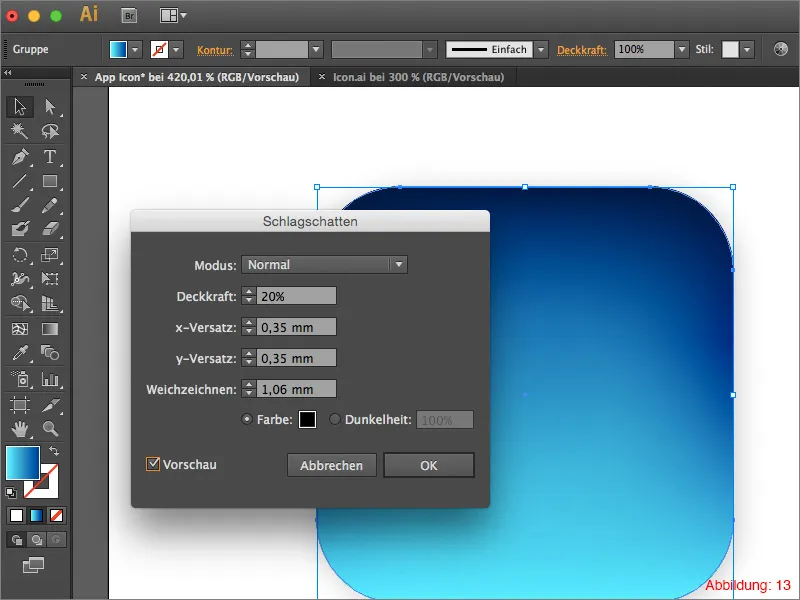Open the stroke color dropdown arrow
The width and height of the screenshot is (800, 600).
click(176, 49)
